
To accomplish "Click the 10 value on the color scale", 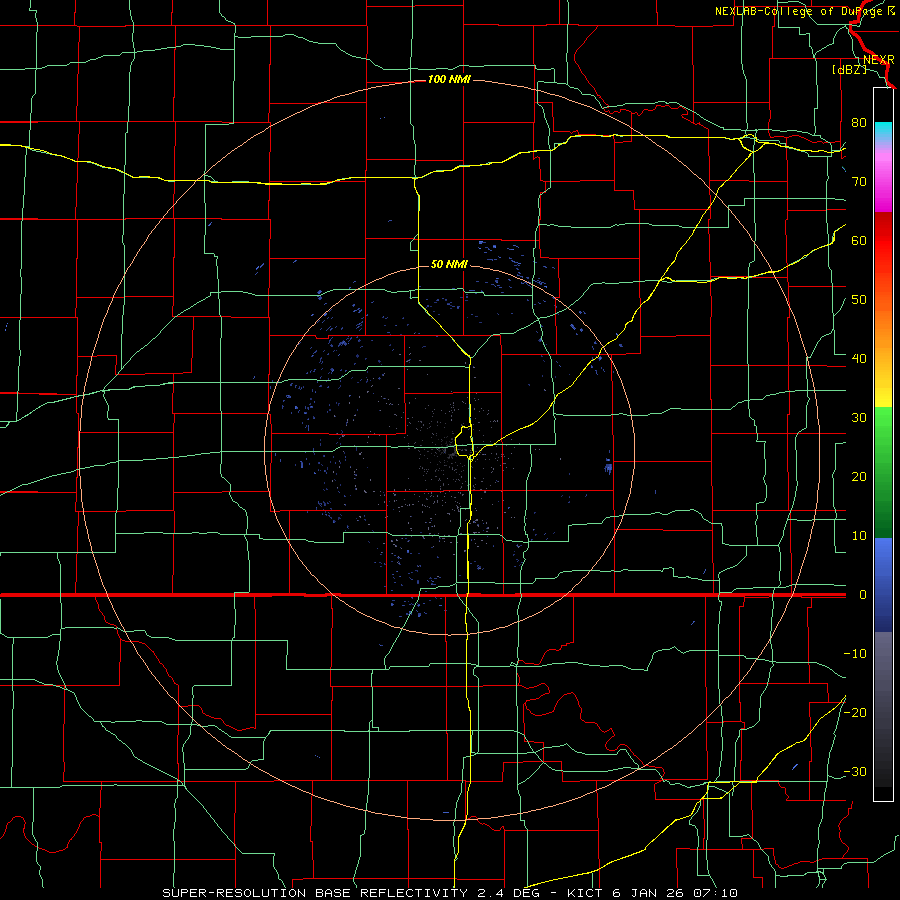I will tap(859, 536).
